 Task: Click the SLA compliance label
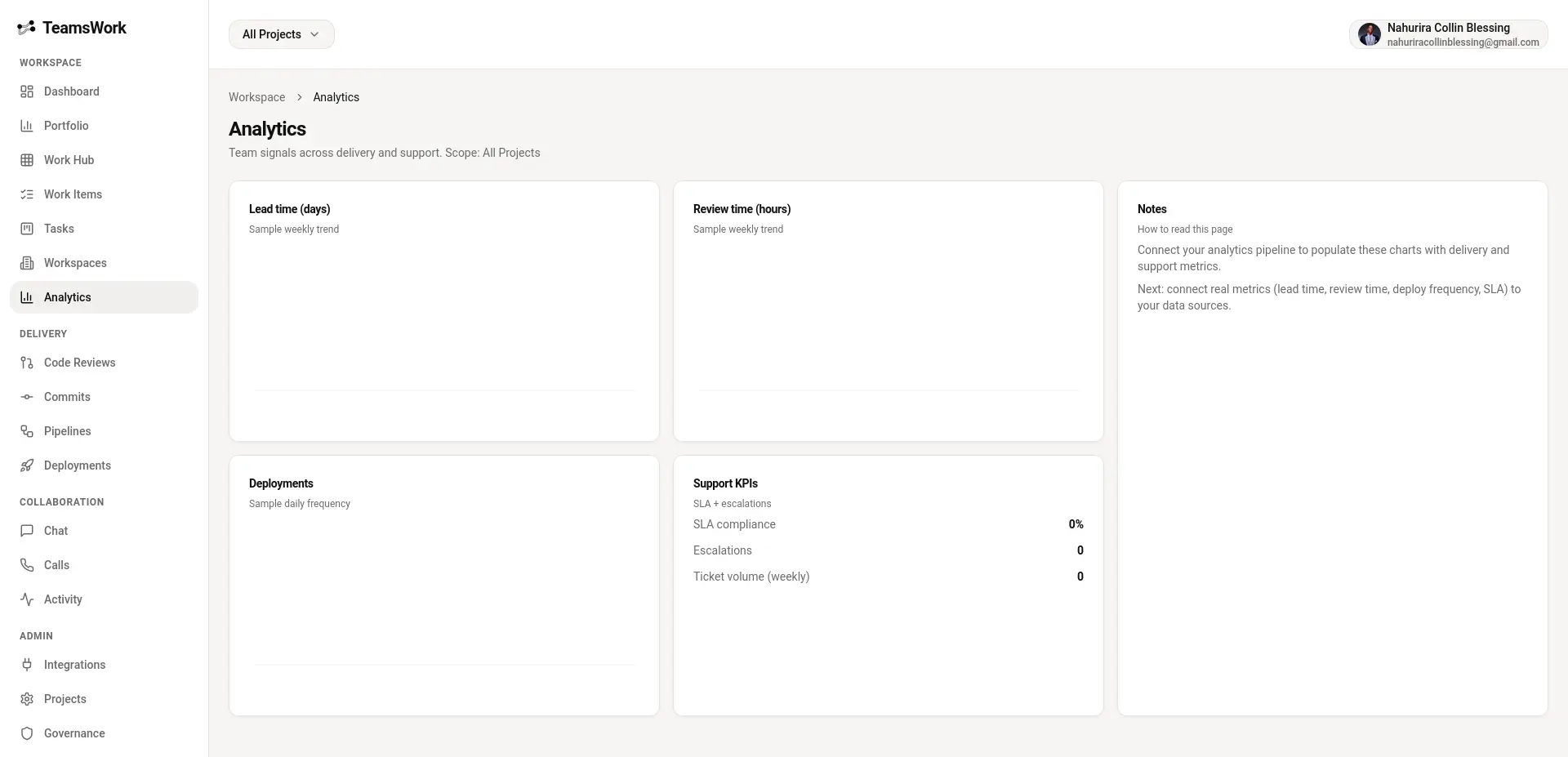734,524
